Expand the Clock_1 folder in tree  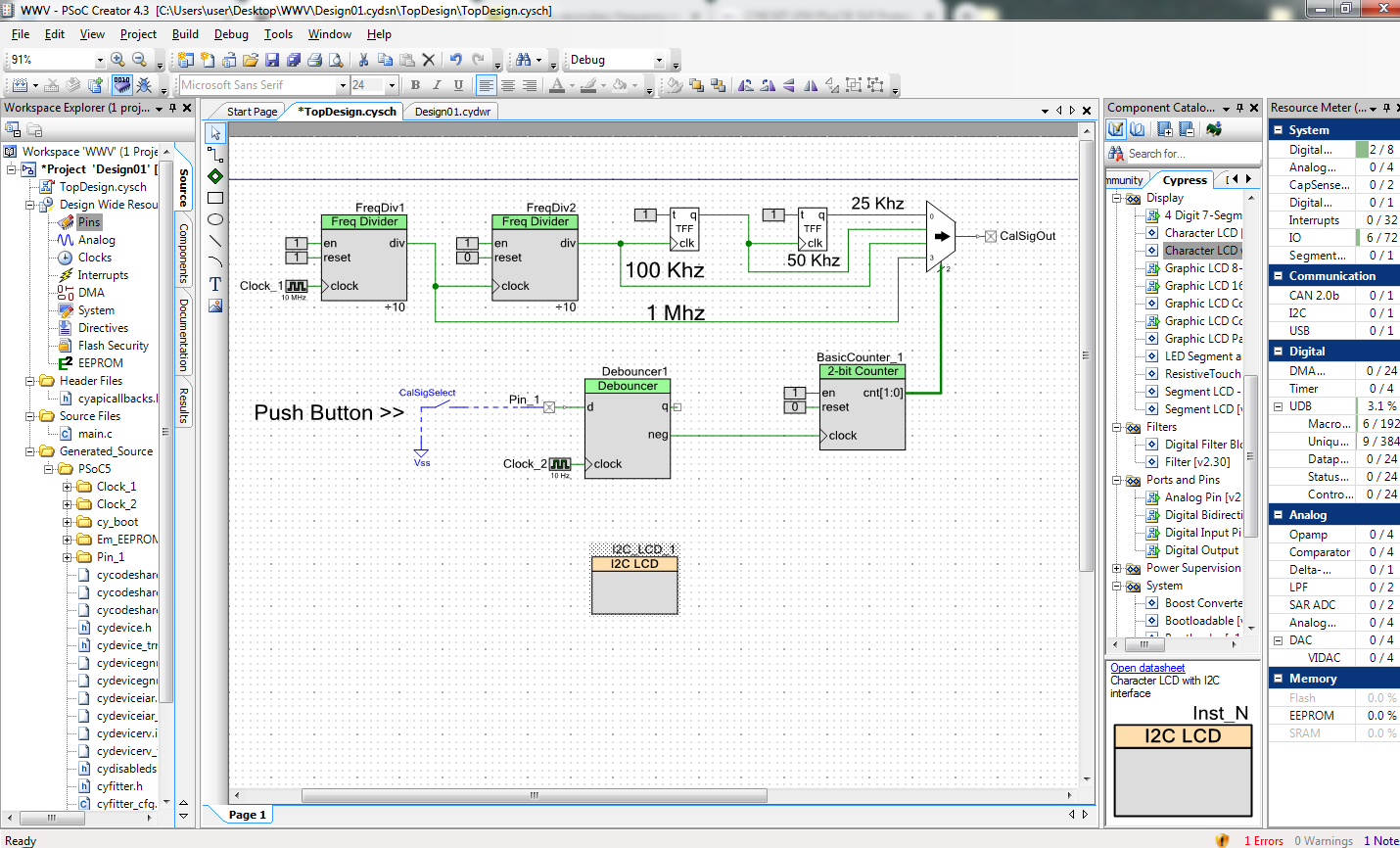(67, 487)
